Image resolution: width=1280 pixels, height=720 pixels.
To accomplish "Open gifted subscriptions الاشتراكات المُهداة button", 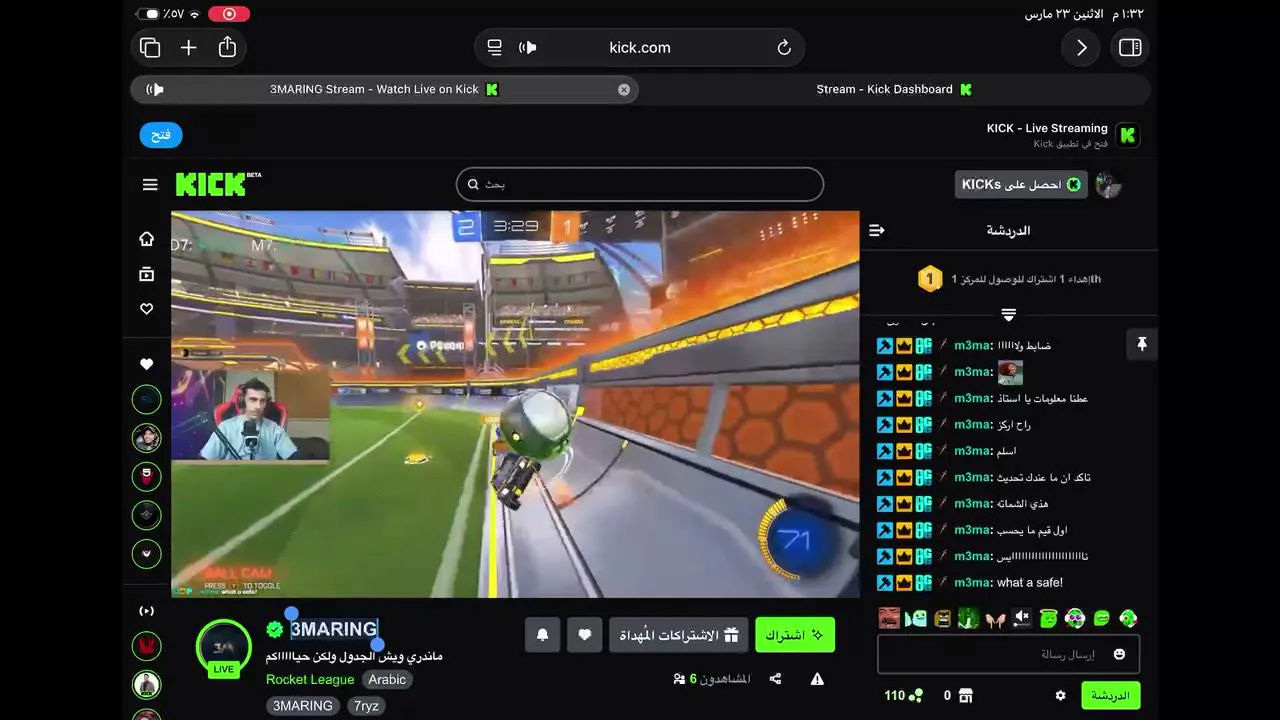I will [x=679, y=635].
